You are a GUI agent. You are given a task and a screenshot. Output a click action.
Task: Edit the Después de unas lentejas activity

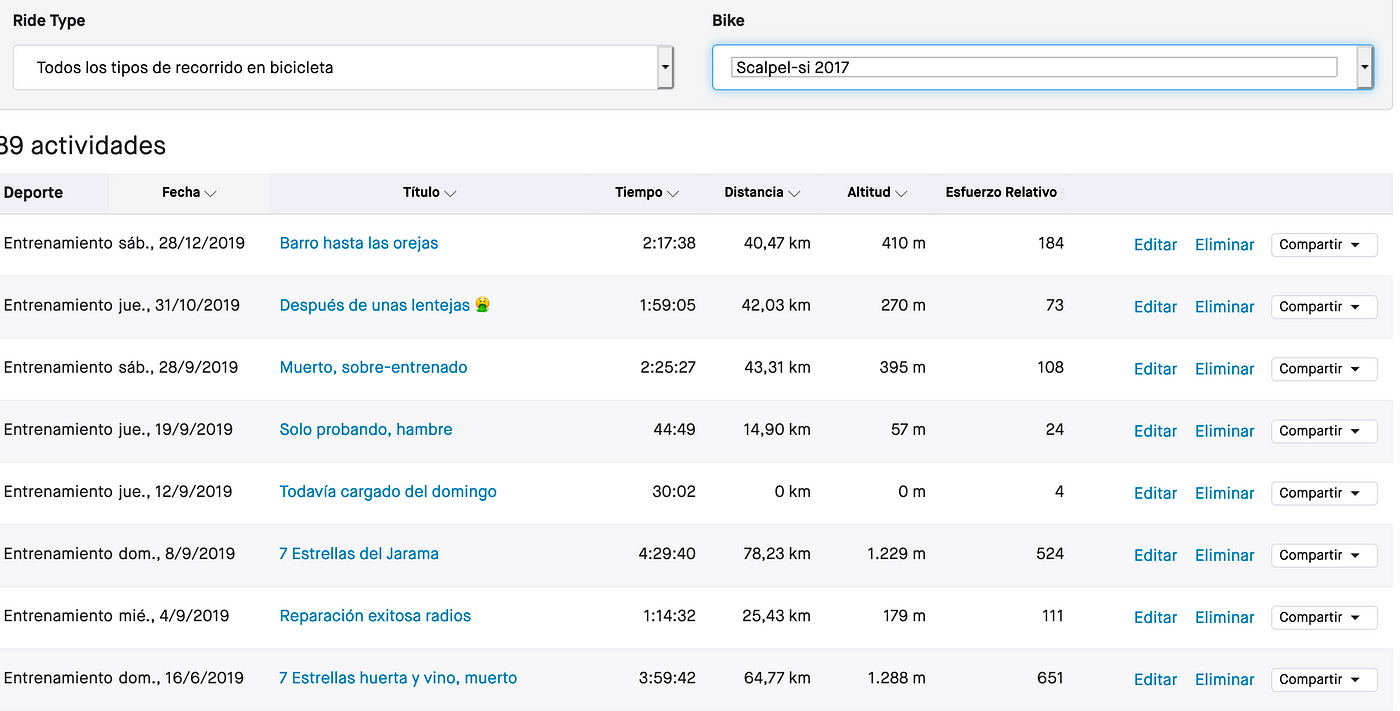click(1155, 306)
